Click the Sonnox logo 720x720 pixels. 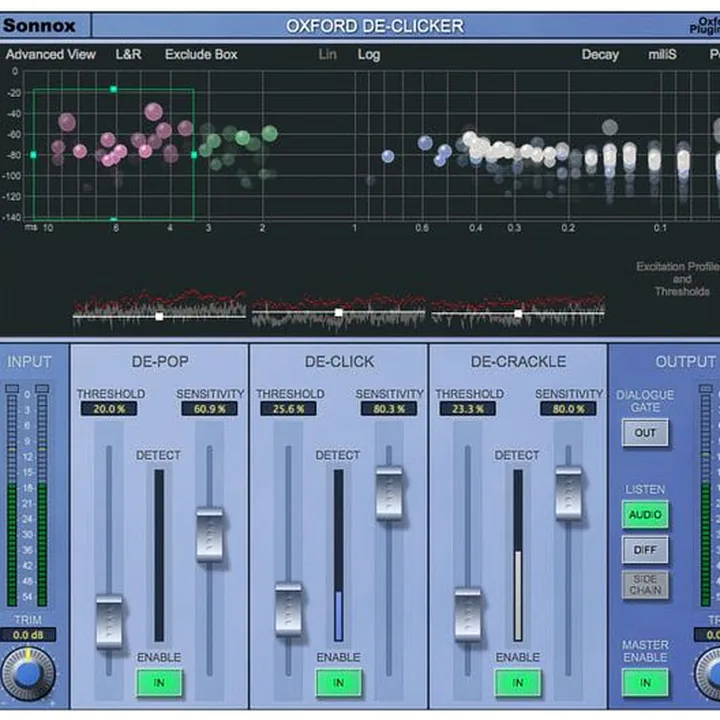tap(39, 25)
